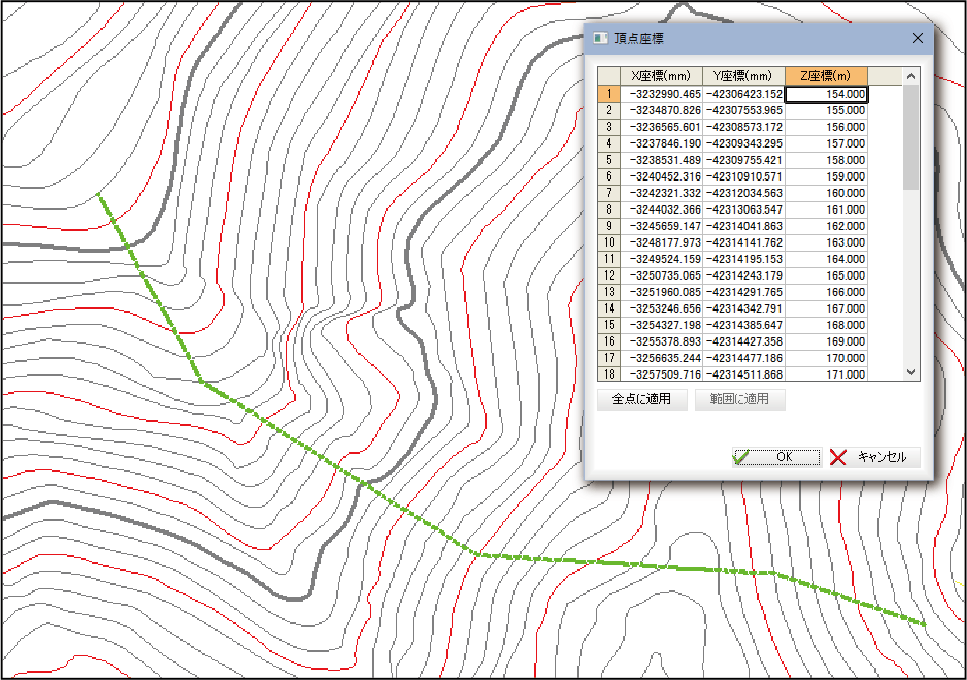Click X value -3234870.826
The height and width of the screenshot is (680, 967).
(x=661, y=110)
